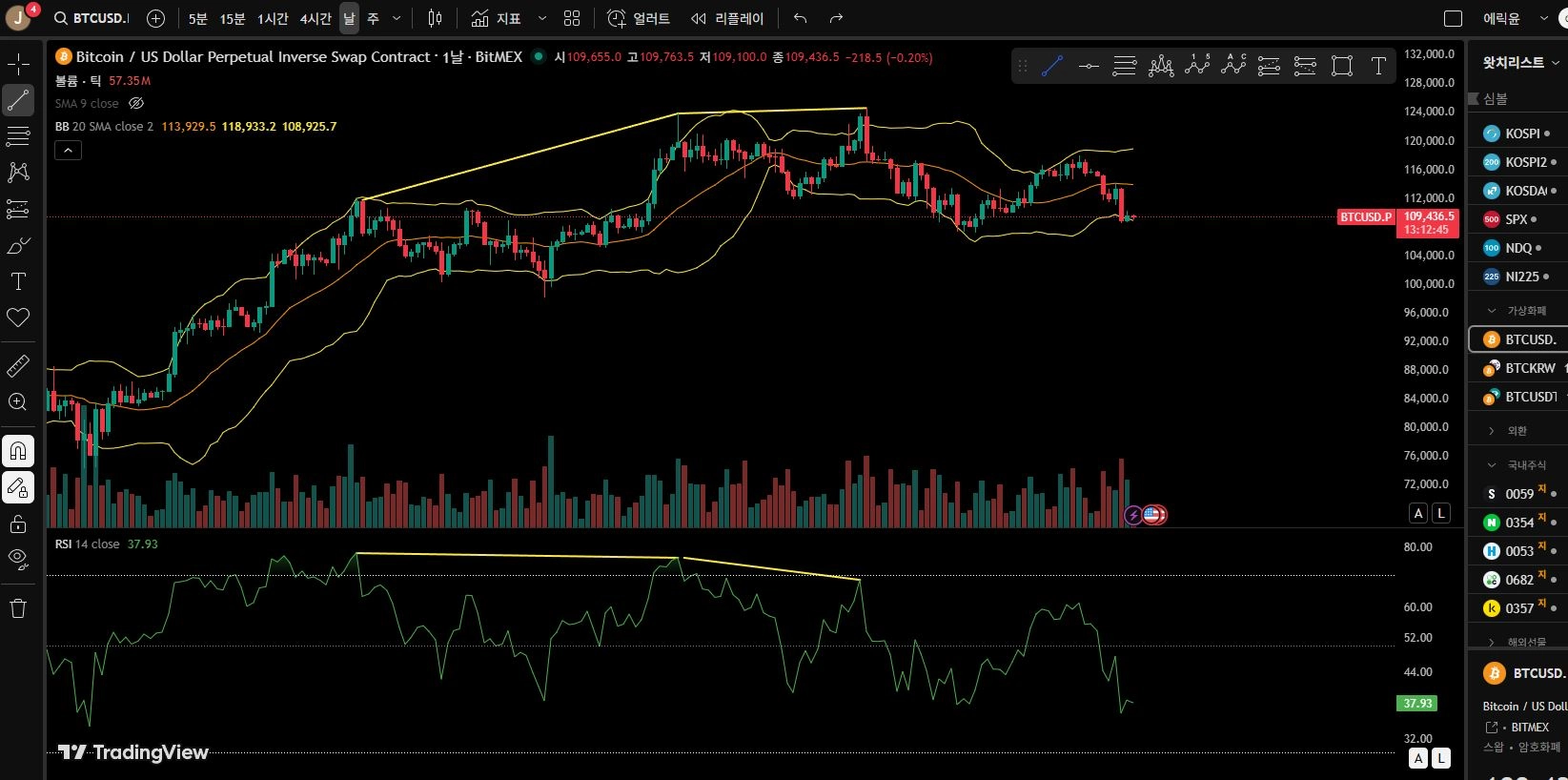The image size is (1568, 780).
Task: Open the candlestick chart type selector
Action: click(x=436, y=18)
